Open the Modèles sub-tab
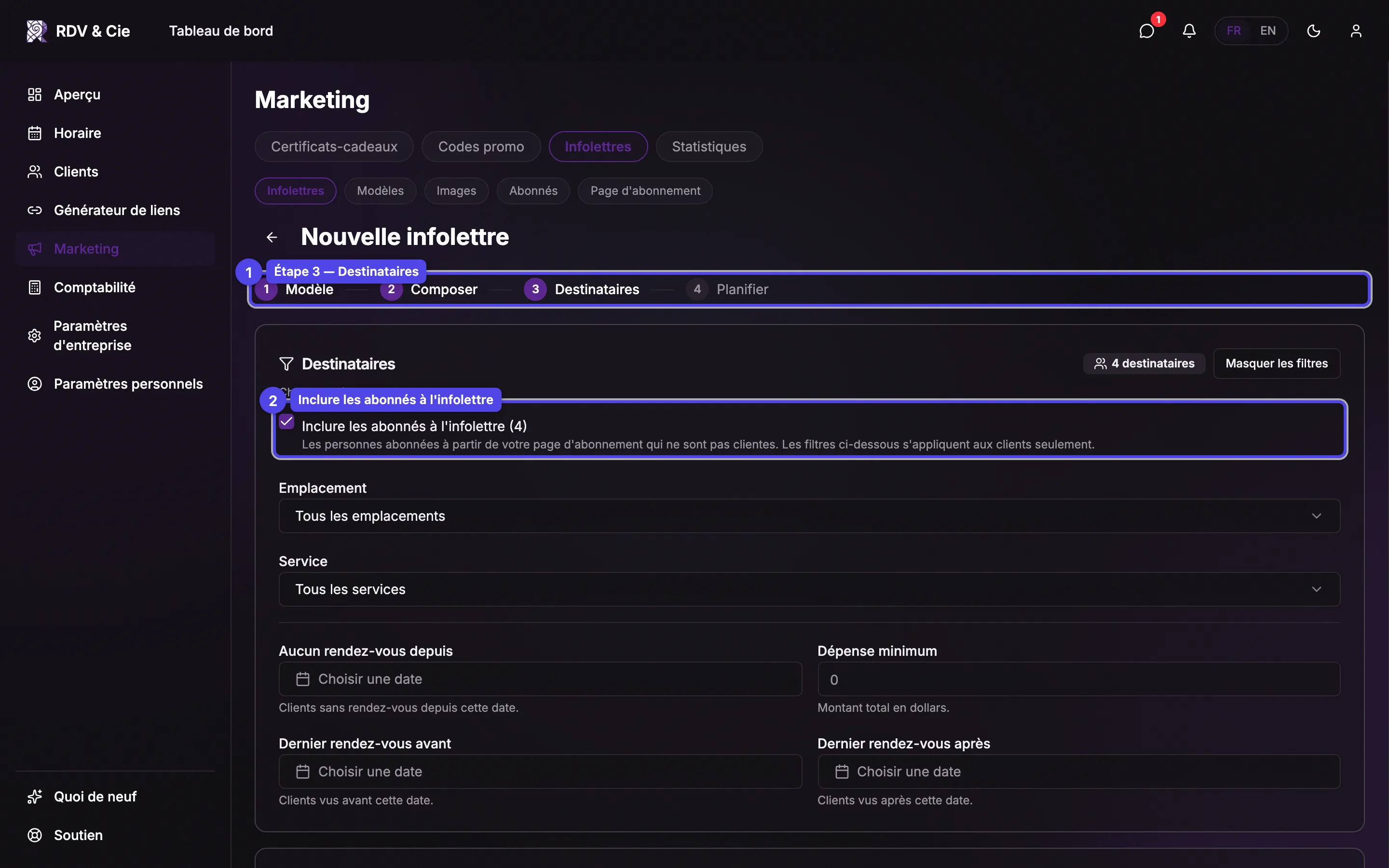1389x868 pixels. click(380, 190)
